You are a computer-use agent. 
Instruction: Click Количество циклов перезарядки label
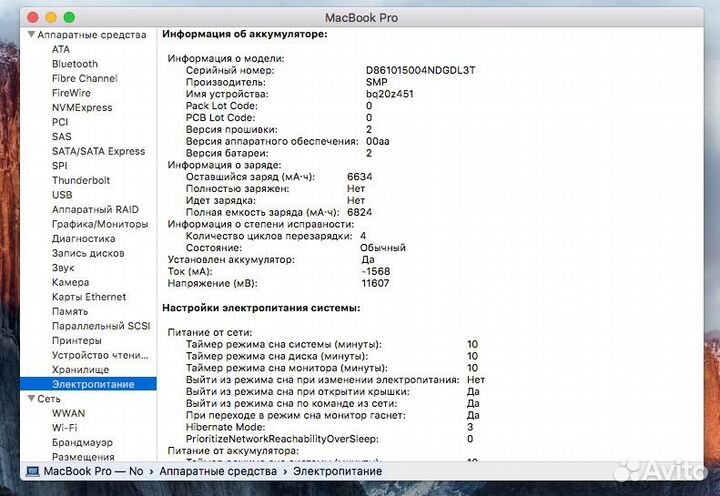269,236
